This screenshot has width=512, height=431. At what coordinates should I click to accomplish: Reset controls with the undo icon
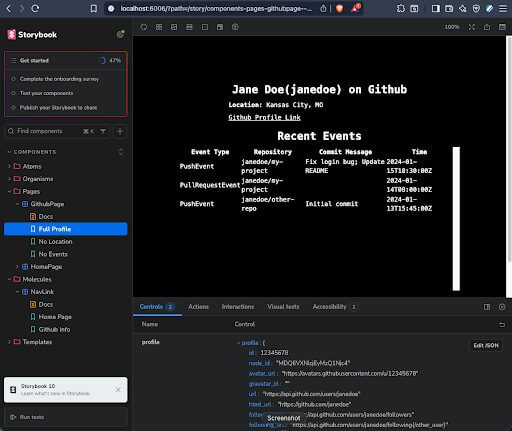pos(502,324)
